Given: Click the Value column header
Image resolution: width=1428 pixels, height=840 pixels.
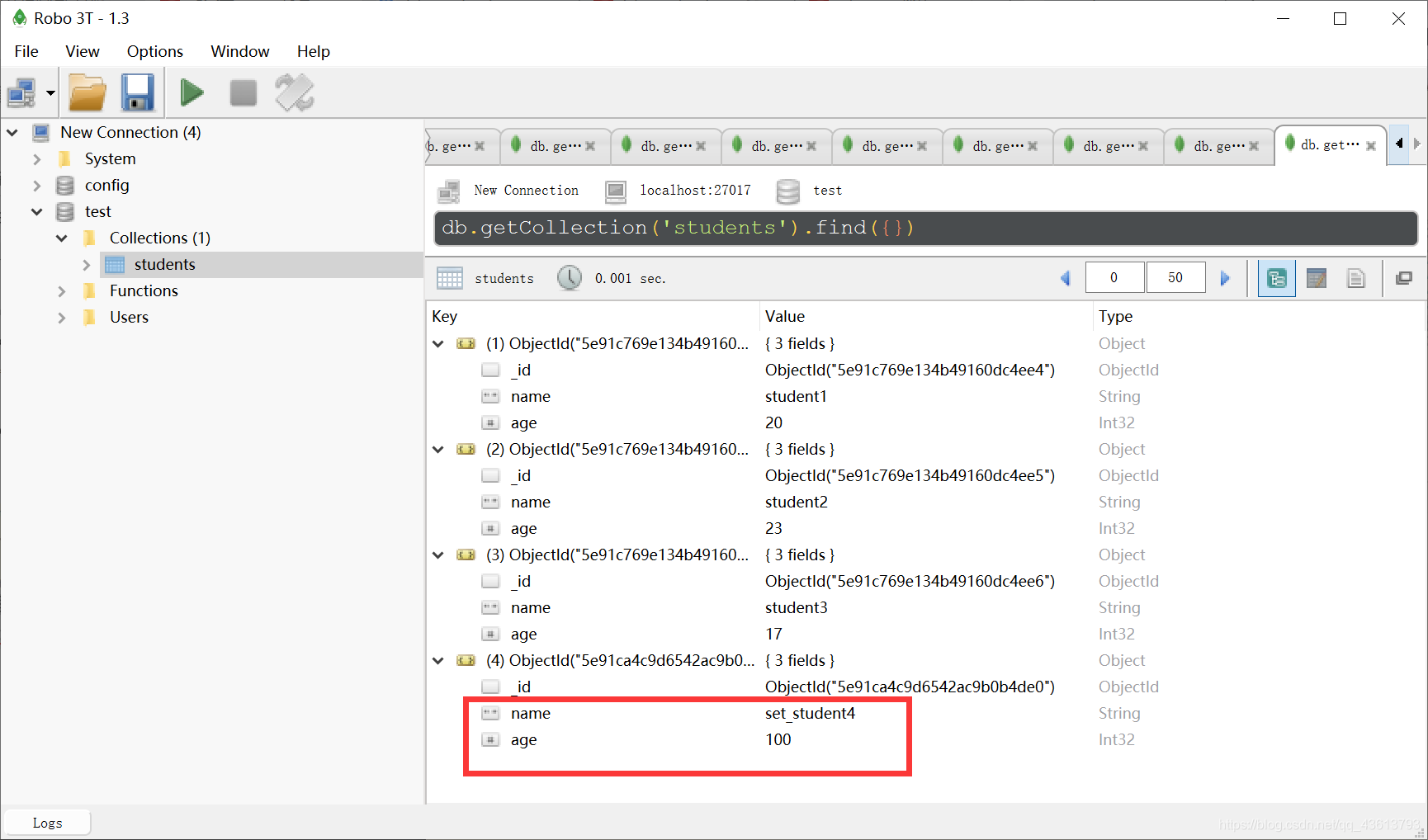Looking at the screenshot, I should pyautogui.click(x=784, y=316).
